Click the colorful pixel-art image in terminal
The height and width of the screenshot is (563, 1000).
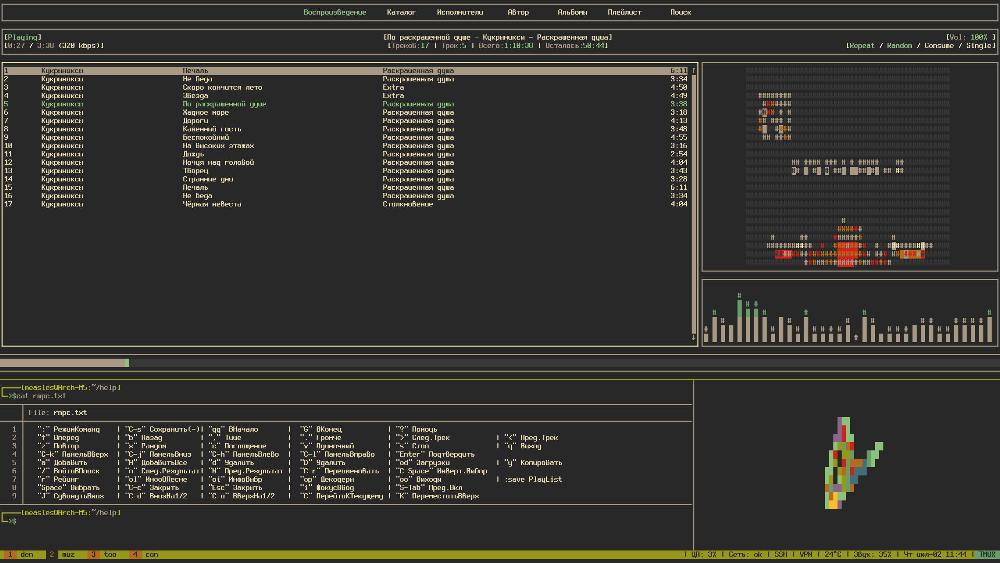(x=853, y=463)
